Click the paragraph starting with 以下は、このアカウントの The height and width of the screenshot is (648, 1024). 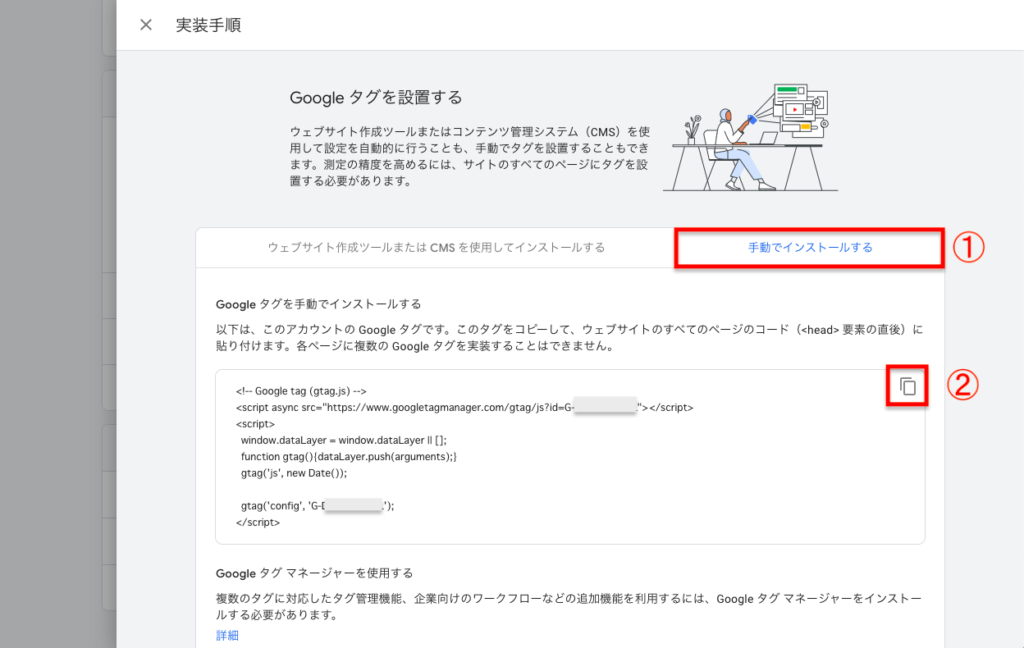[569, 338]
